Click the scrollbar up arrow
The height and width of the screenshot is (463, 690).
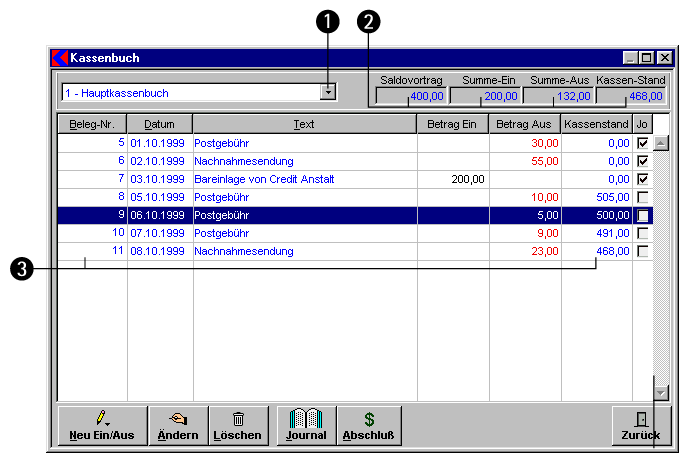(661, 142)
